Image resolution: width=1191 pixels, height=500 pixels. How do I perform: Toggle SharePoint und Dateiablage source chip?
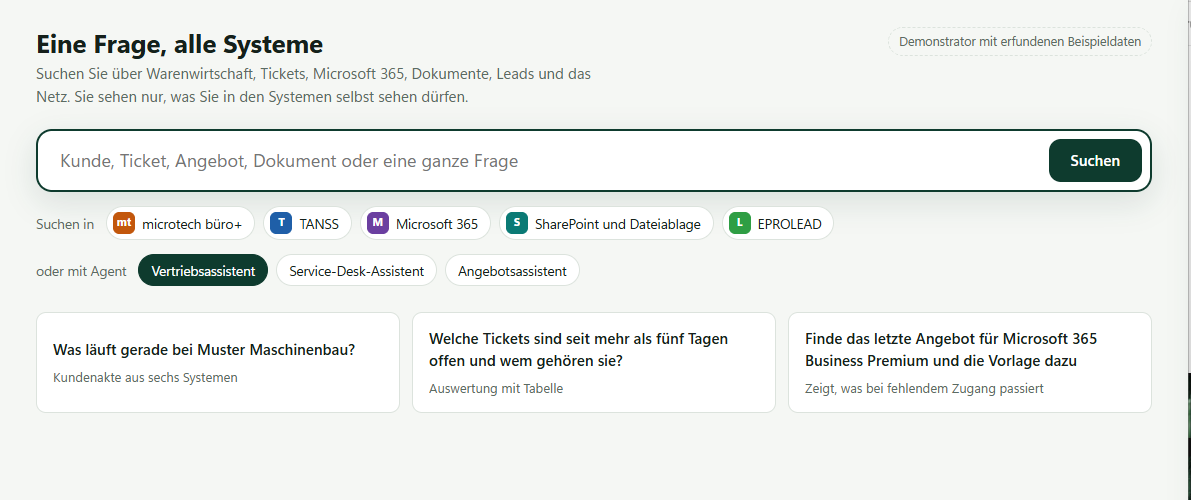click(606, 223)
